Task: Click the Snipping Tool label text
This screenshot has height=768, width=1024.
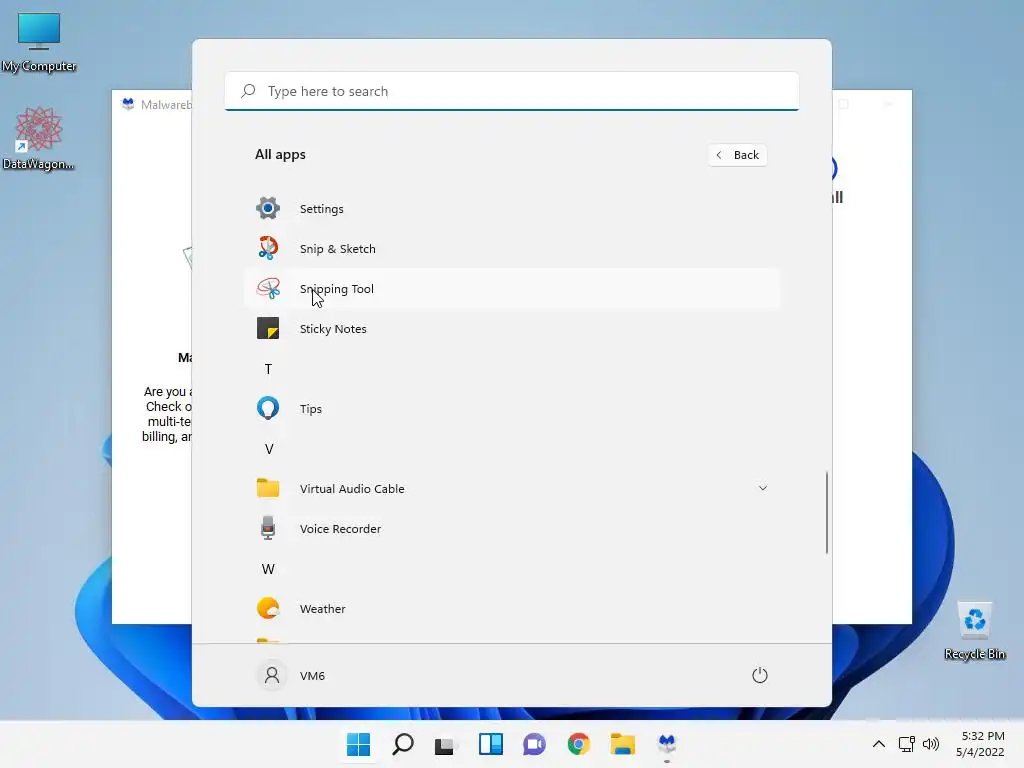Action: pyautogui.click(x=336, y=289)
